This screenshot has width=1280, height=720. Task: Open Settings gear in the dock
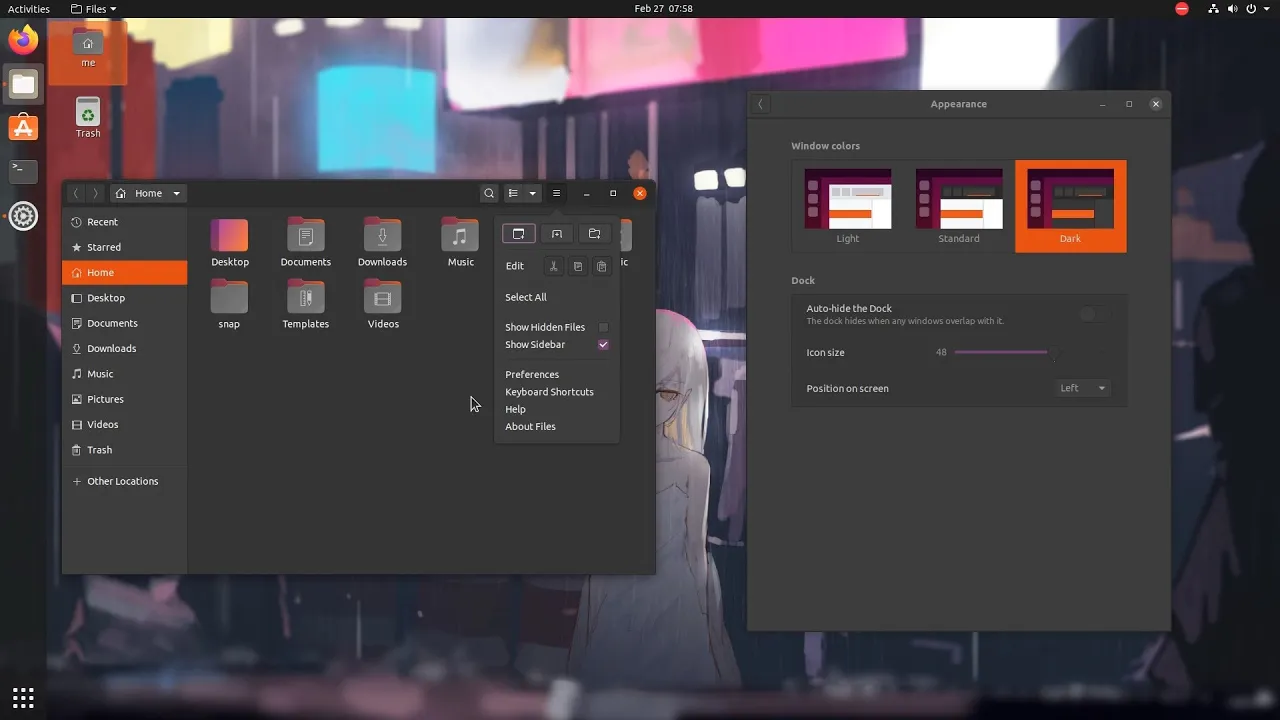point(23,216)
